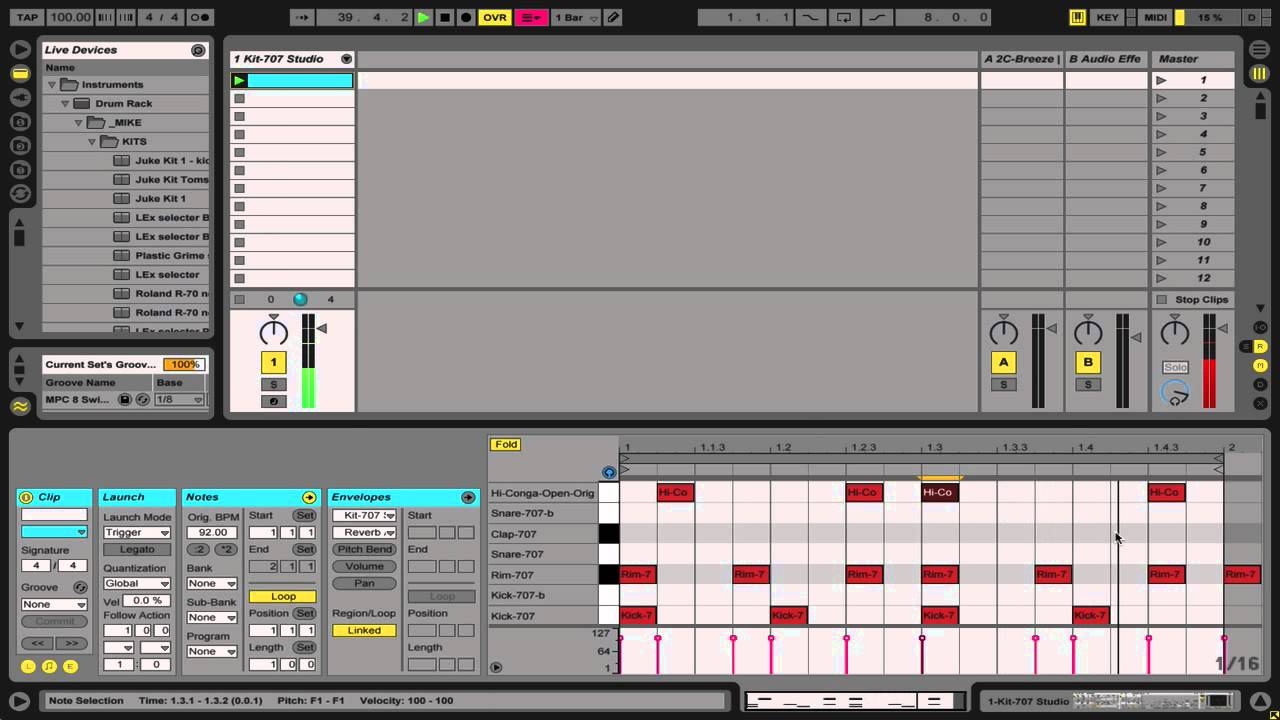This screenshot has height=720, width=1280.
Task: Toggle the M mixer section selector
Action: pyautogui.click(x=1260, y=365)
